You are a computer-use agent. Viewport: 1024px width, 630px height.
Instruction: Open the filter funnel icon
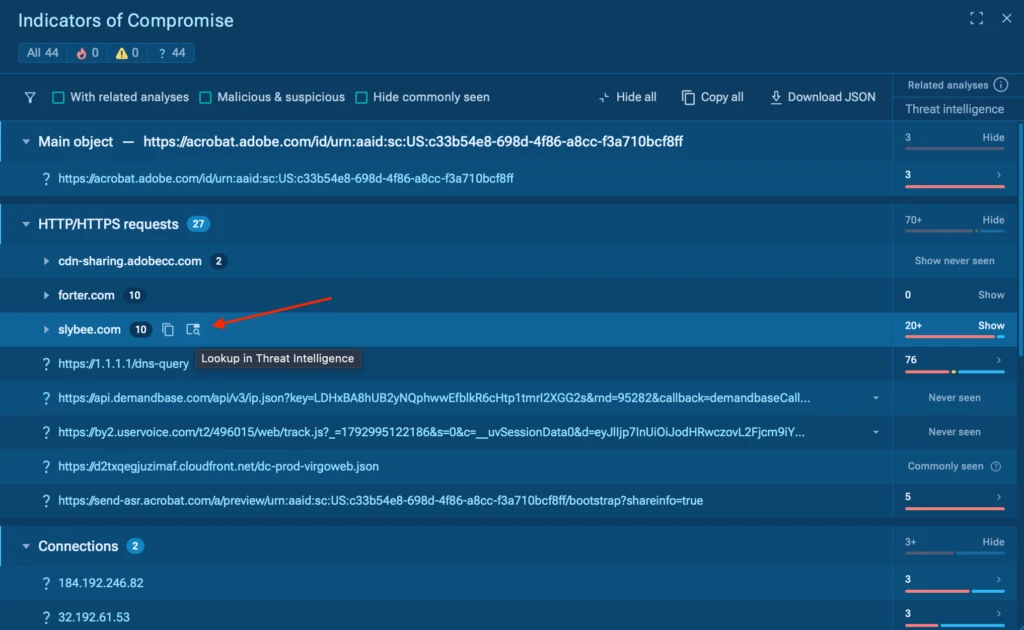[30, 97]
